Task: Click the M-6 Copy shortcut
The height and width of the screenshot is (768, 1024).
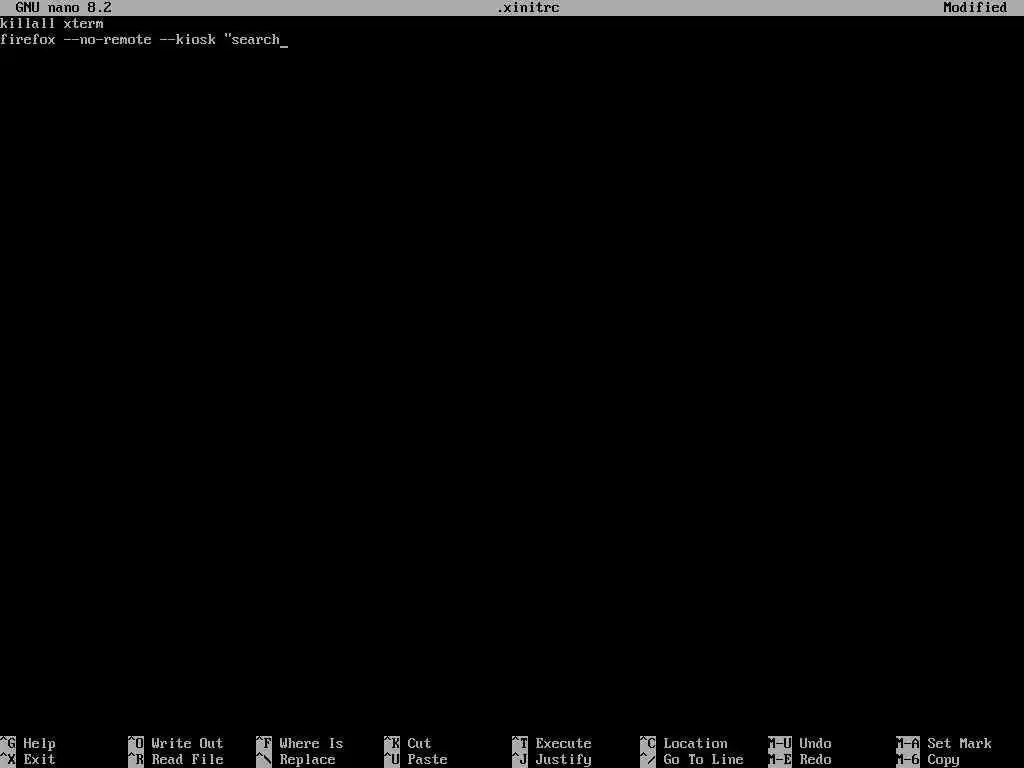Action: [x=928, y=760]
